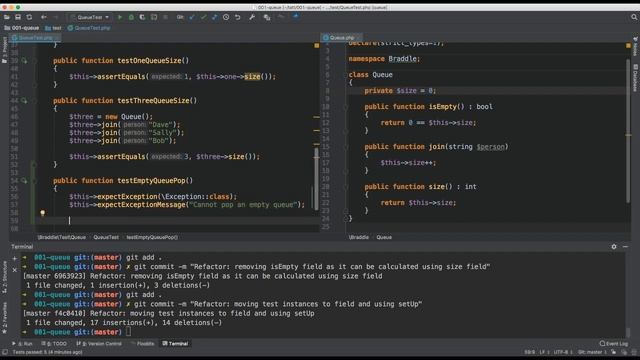Open the QueueTest run configuration dropdown
This screenshot has width=640, height=360.
[x=90, y=17]
